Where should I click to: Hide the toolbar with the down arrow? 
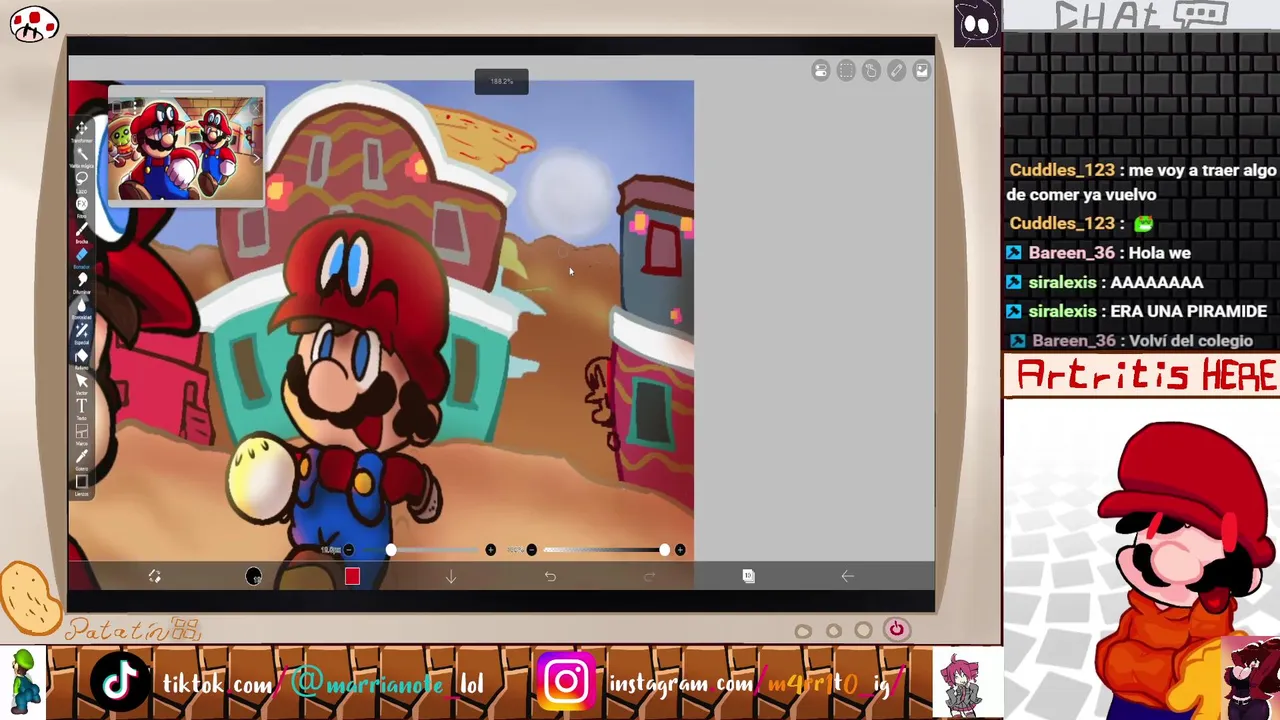[x=451, y=577]
